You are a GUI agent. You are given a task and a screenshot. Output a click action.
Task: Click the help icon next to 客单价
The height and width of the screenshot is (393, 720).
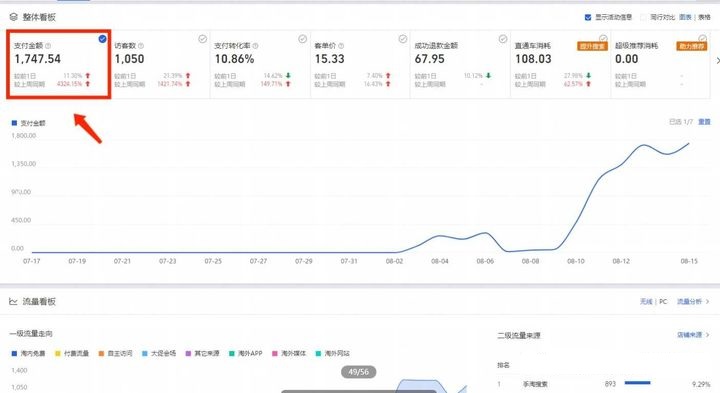[x=341, y=46]
